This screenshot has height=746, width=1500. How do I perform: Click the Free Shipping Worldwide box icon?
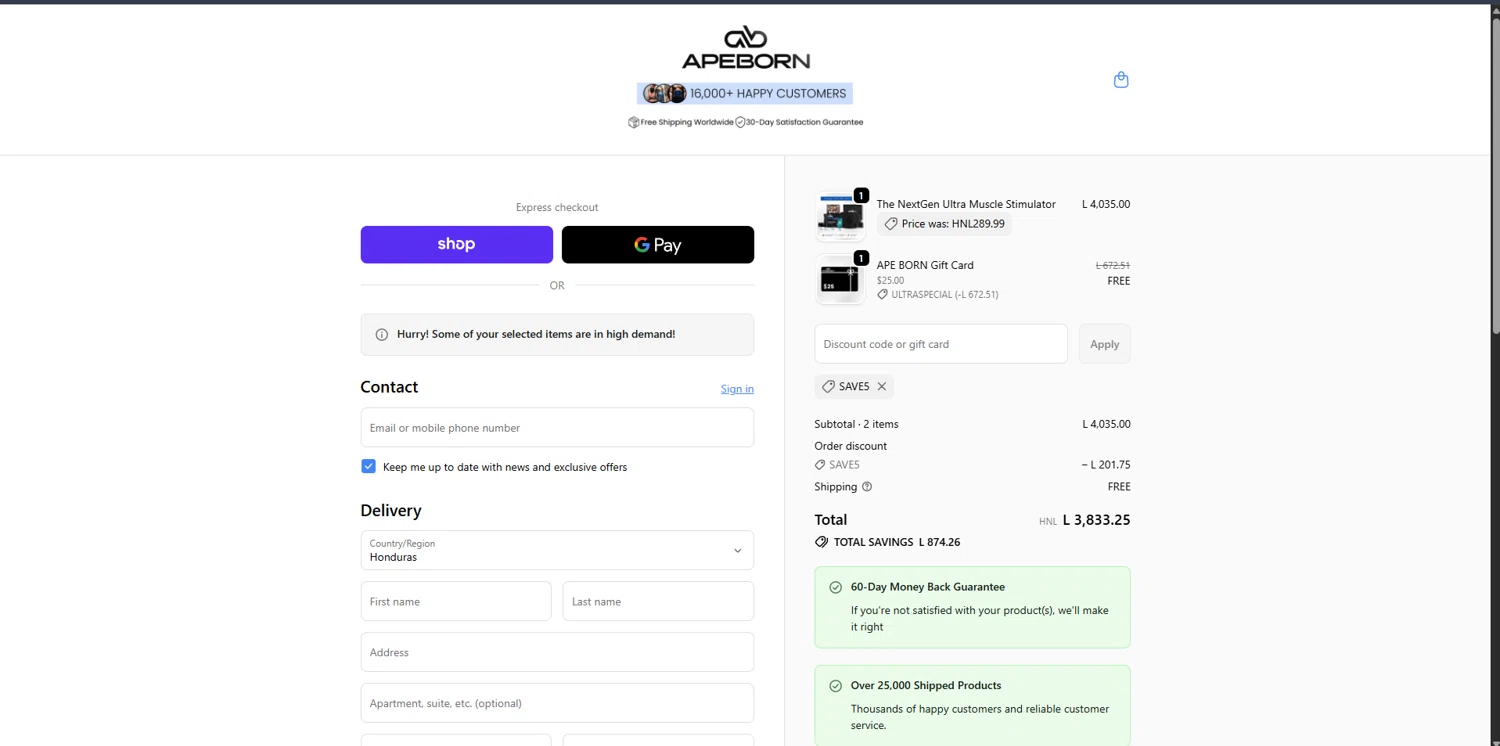coord(633,122)
